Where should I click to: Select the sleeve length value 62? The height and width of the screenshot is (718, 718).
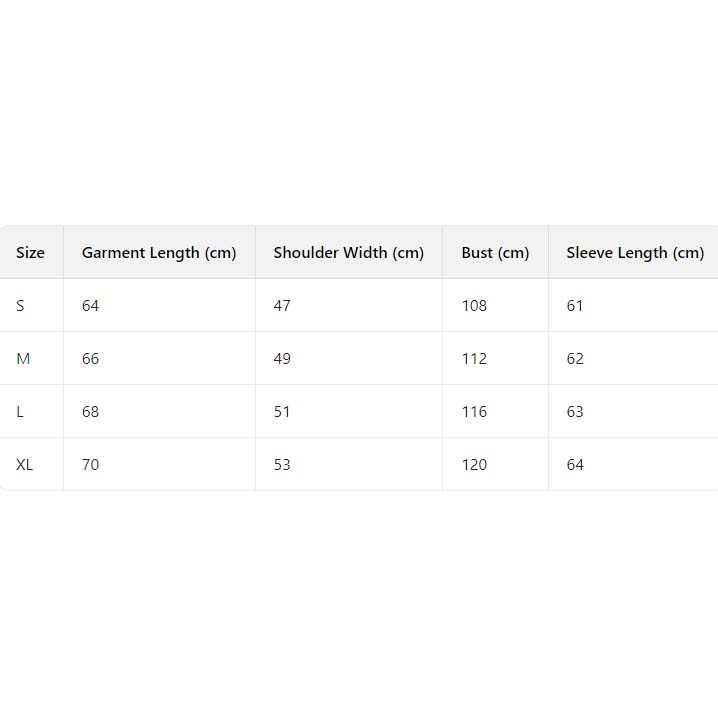tap(575, 359)
